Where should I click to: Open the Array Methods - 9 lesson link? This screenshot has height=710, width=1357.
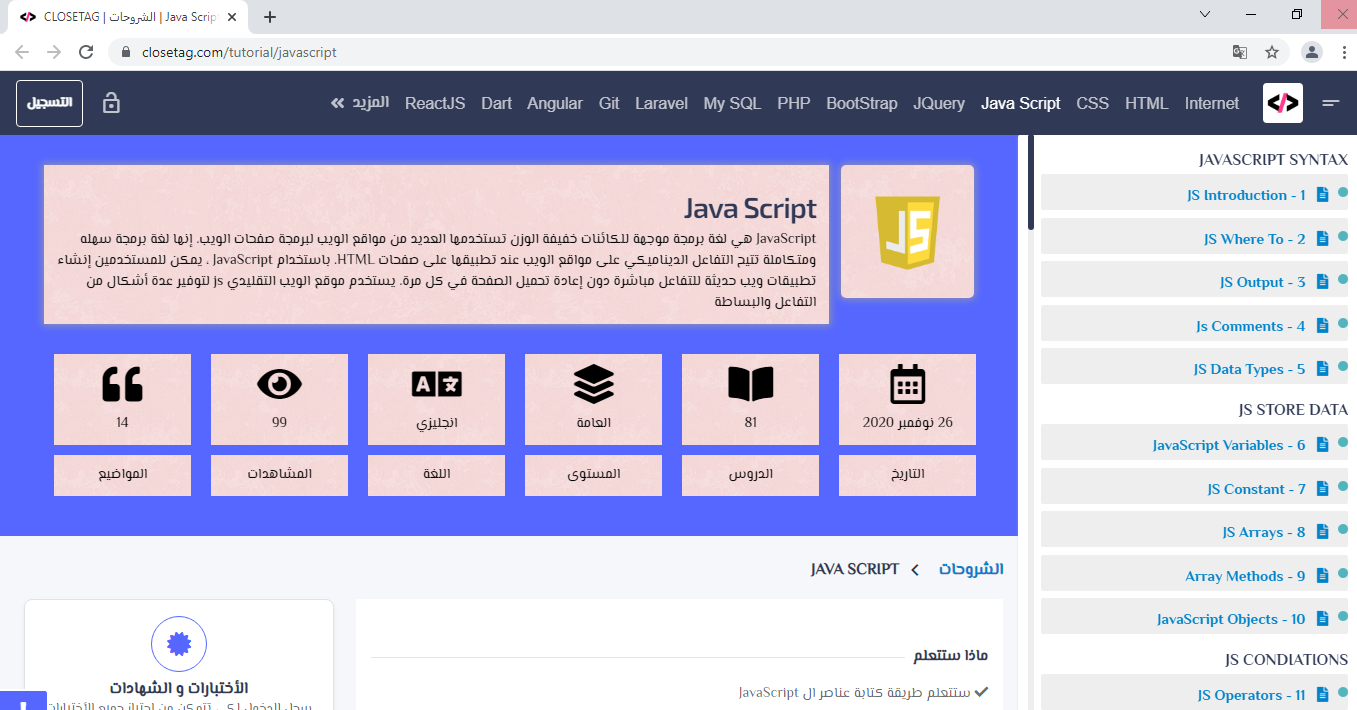click(1246, 576)
